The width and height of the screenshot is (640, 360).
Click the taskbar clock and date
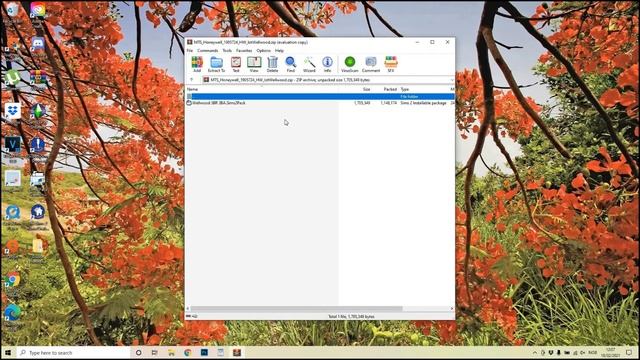[611, 353]
